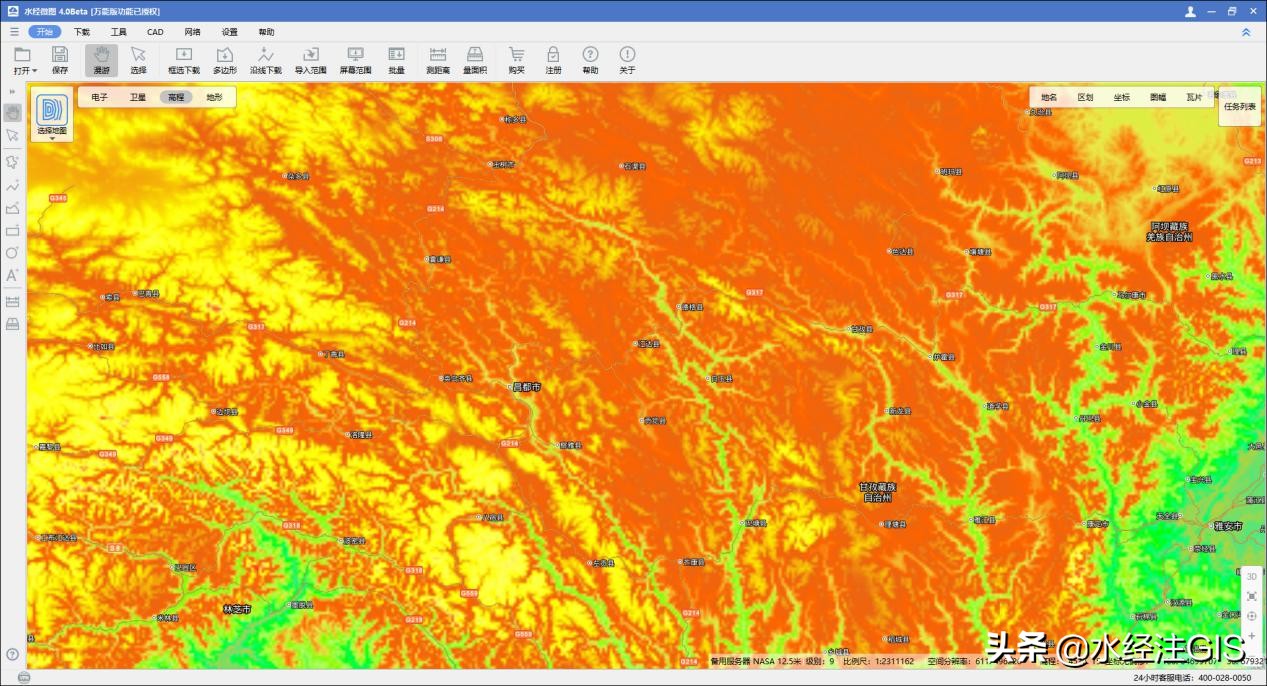Open the 下载 ribbon tab
This screenshot has height=686, width=1267.
click(82, 32)
